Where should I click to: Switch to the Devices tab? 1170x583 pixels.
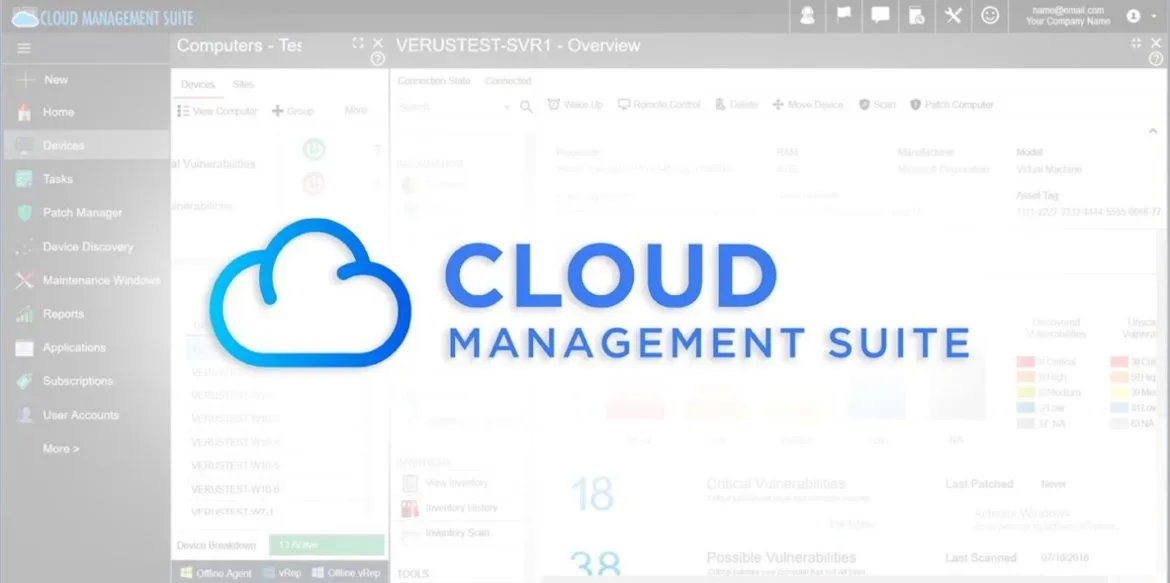pyautogui.click(x=198, y=84)
